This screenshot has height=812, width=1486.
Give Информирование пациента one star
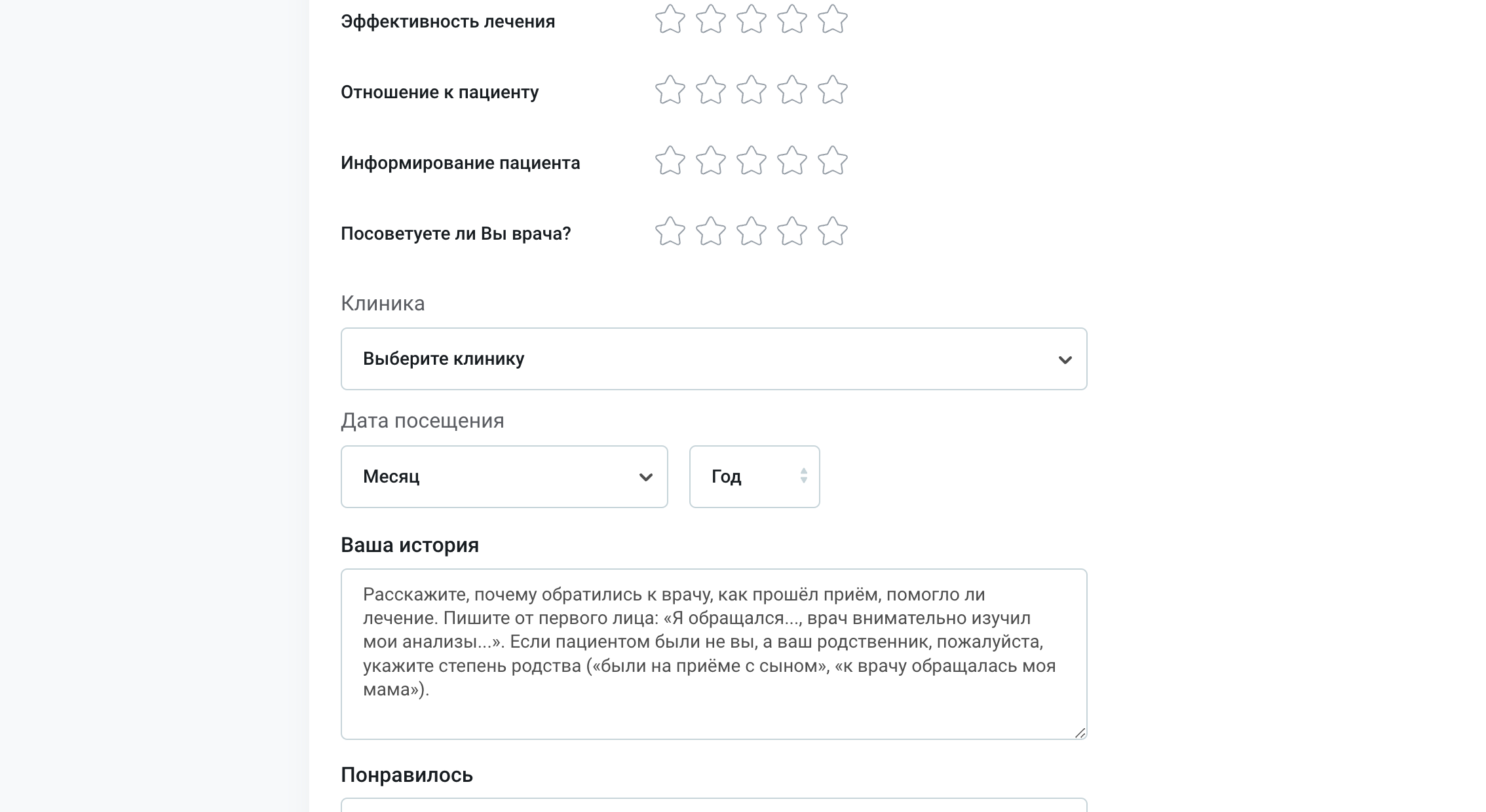(670, 161)
